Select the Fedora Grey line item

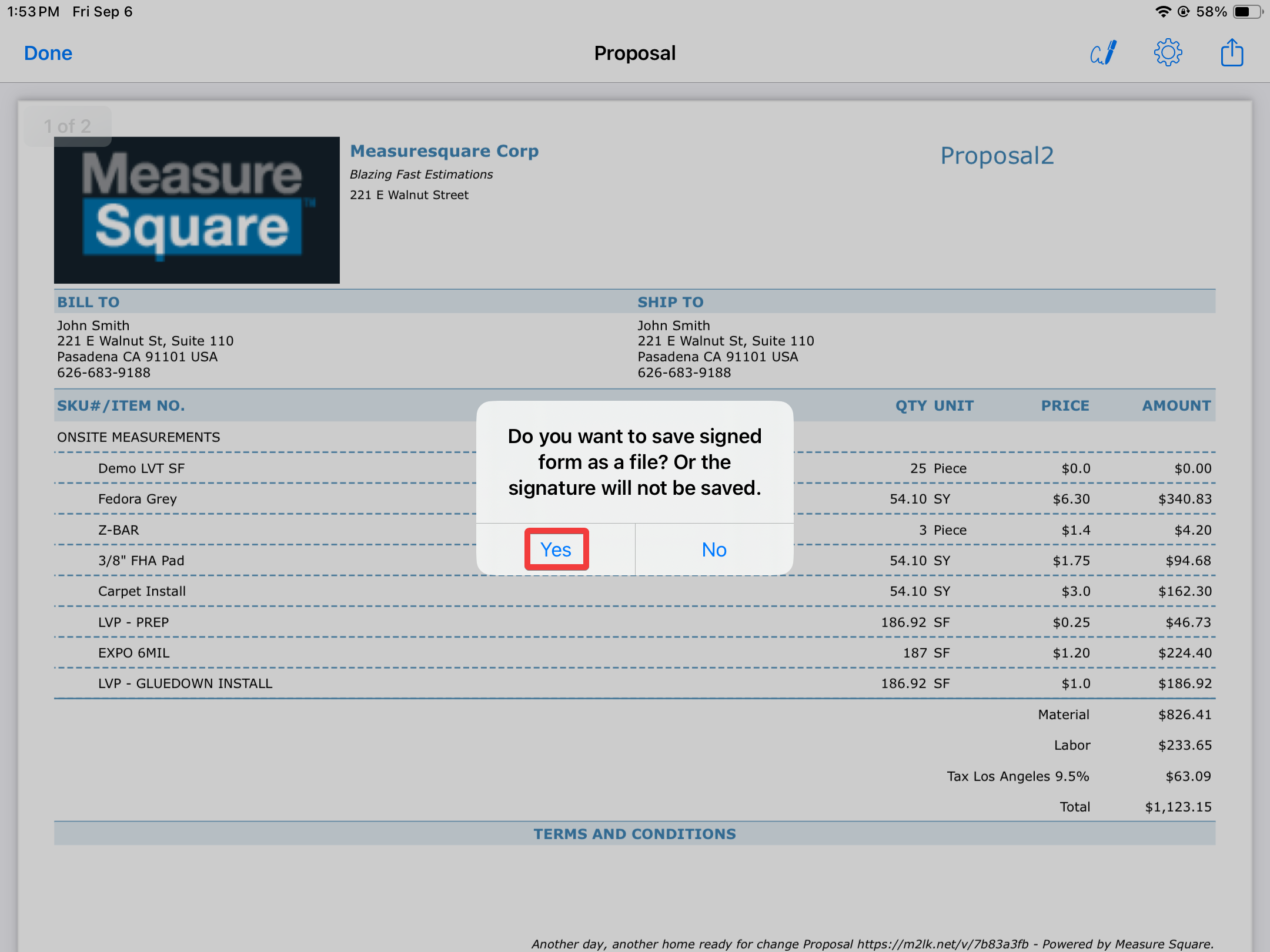[x=137, y=499]
